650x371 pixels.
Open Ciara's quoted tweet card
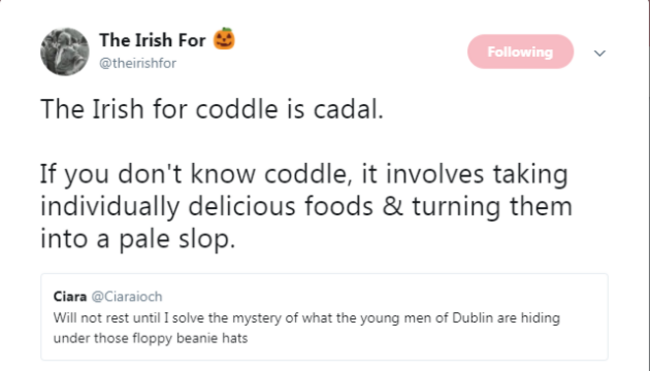pyautogui.click(x=324, y=317)
